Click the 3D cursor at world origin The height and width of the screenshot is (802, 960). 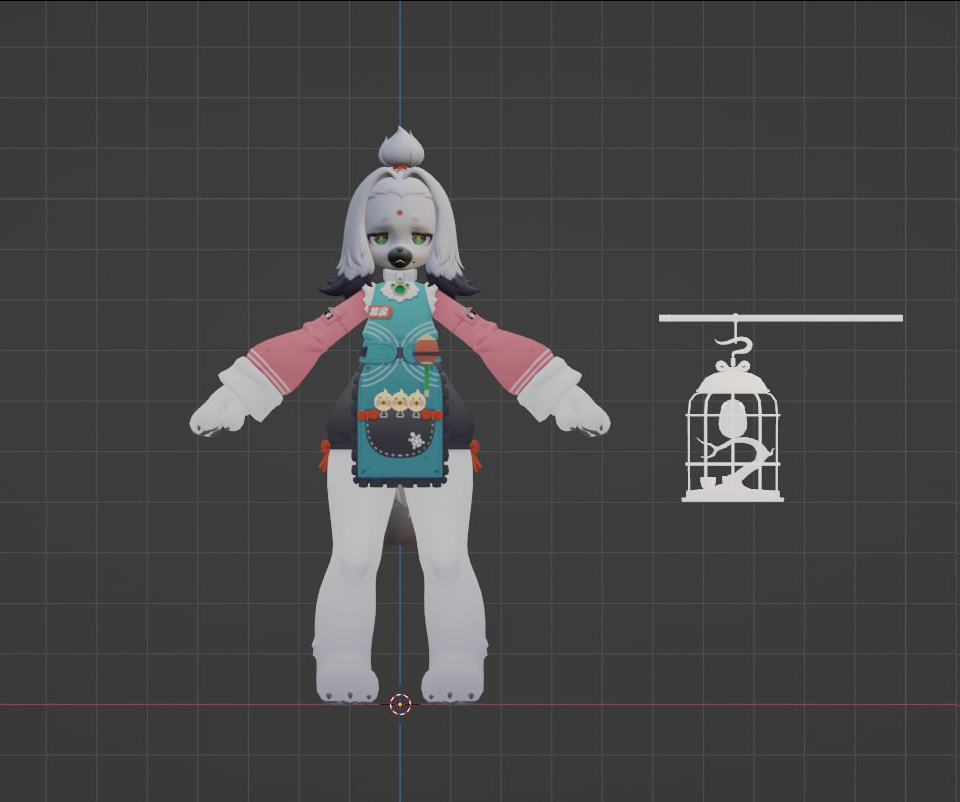point(400,705)
